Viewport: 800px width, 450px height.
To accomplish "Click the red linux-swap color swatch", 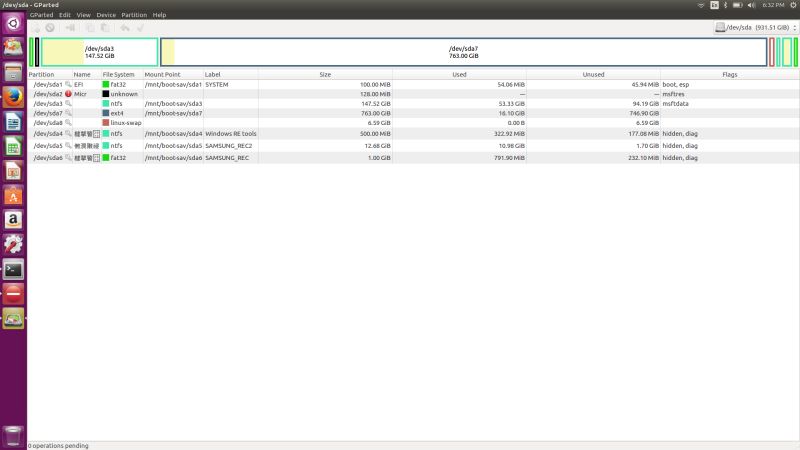I will (106, 123).
